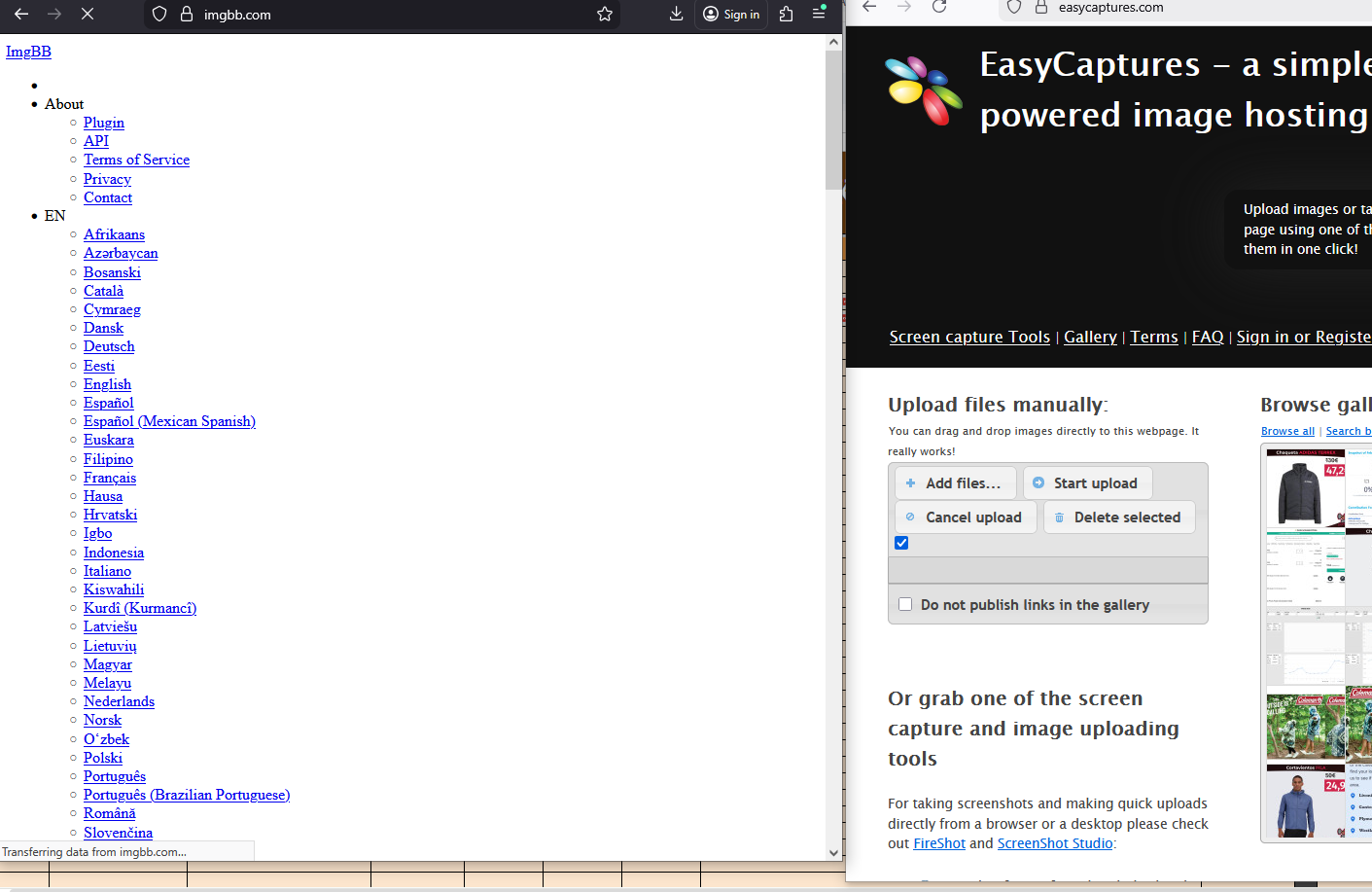The image size is (1372, 892).
Task: Select the English language link
Action: (107, 384)
